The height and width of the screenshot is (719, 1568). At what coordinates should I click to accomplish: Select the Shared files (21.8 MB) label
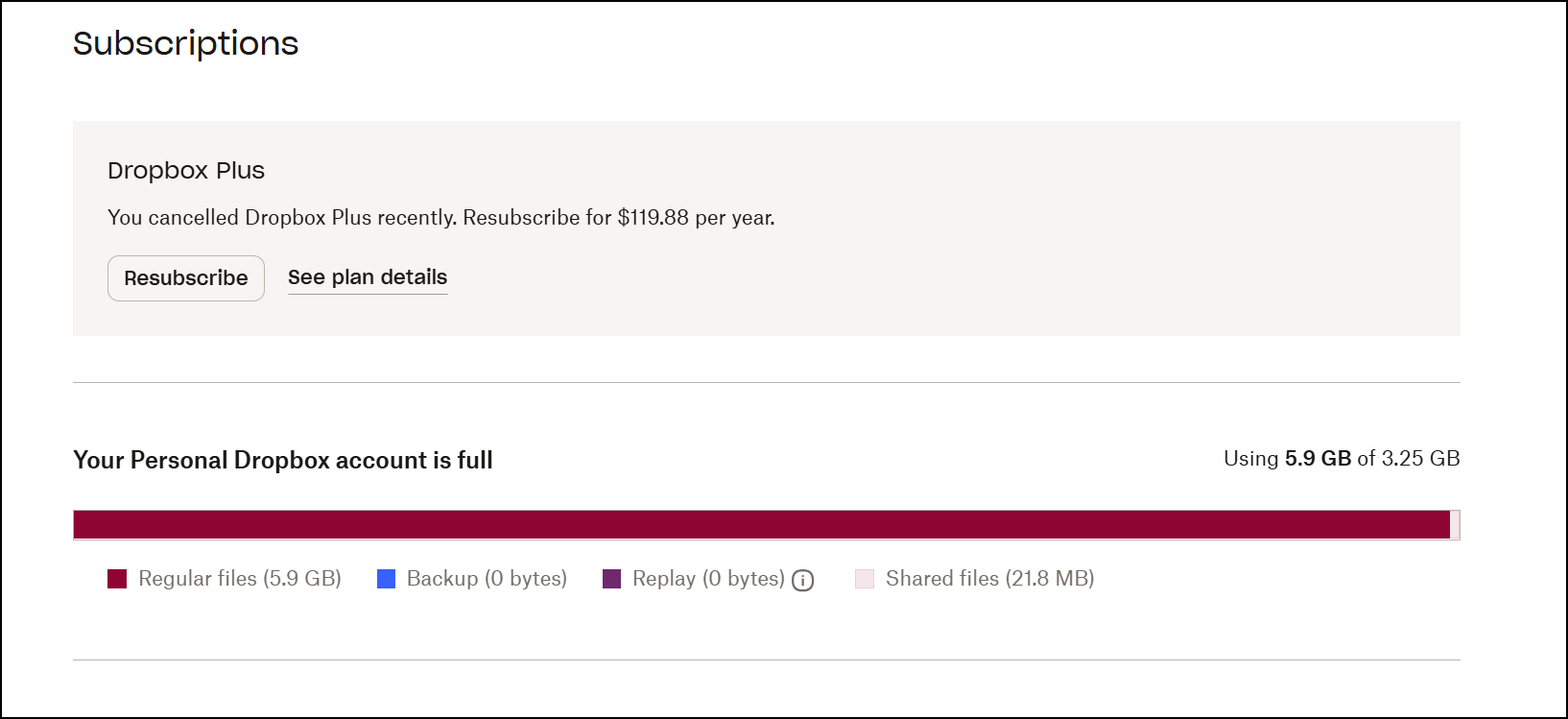pos(989,579)
